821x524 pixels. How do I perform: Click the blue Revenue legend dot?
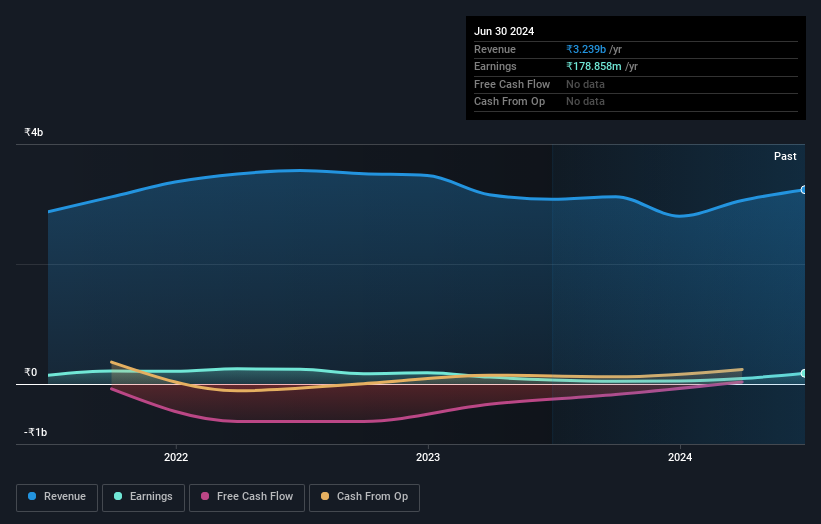pyautogui.click(x=32, y=496)
